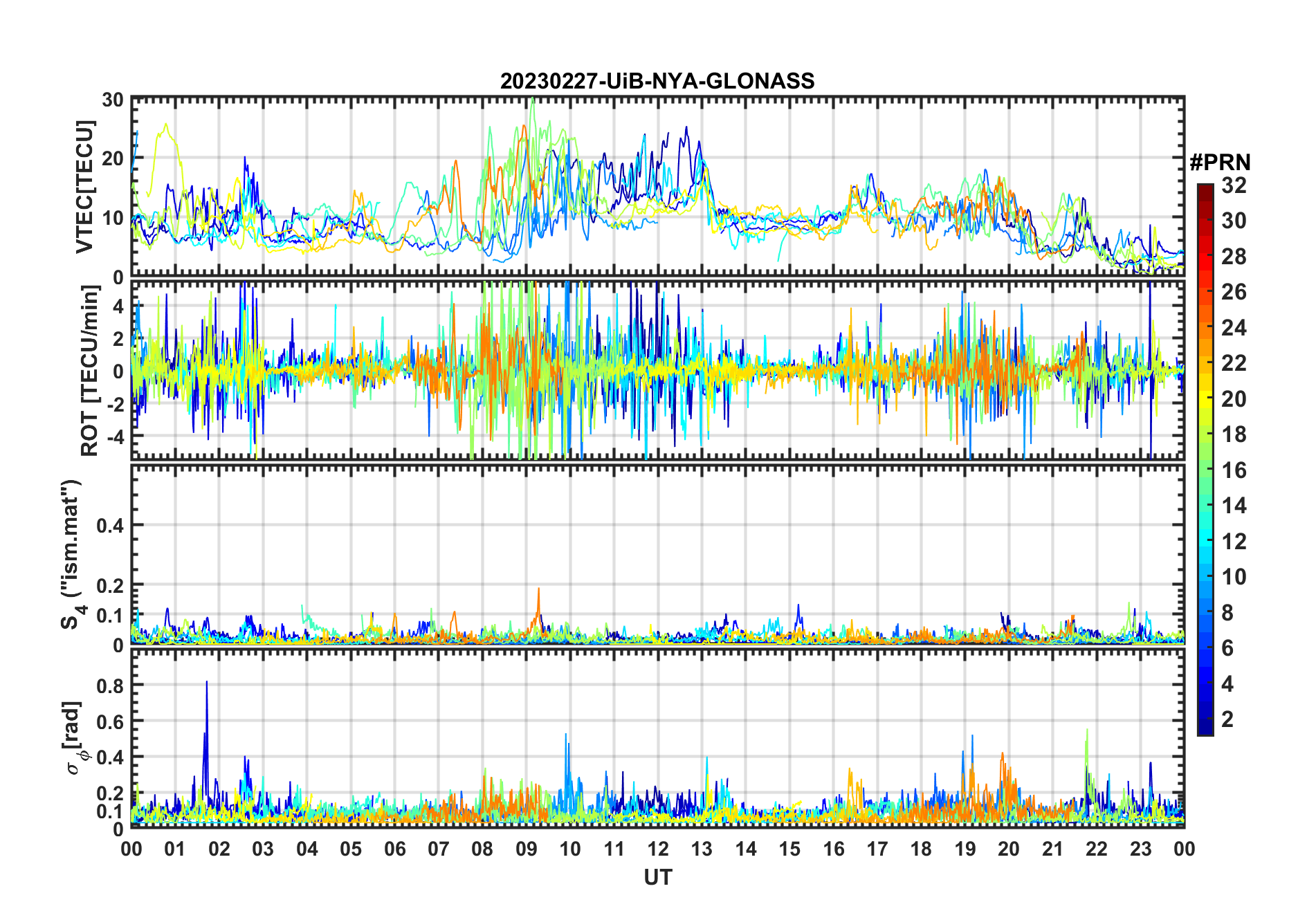Click the "0.1" tick on the σφ axis
Image resolution: width=1316 pixels, height=920 pixels.
click(x=110, y=811)
